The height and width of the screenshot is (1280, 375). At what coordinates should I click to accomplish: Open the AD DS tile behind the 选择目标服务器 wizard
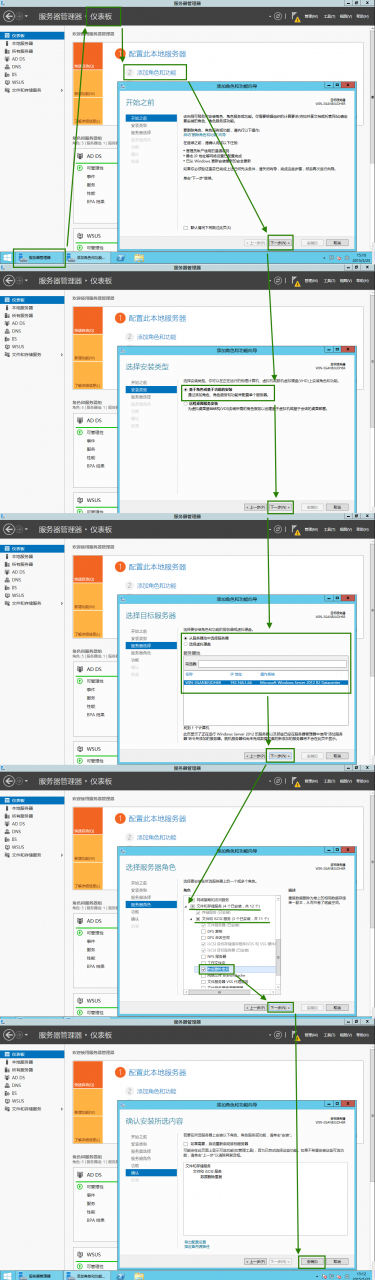pyautogui.click(x=94, y=669)
